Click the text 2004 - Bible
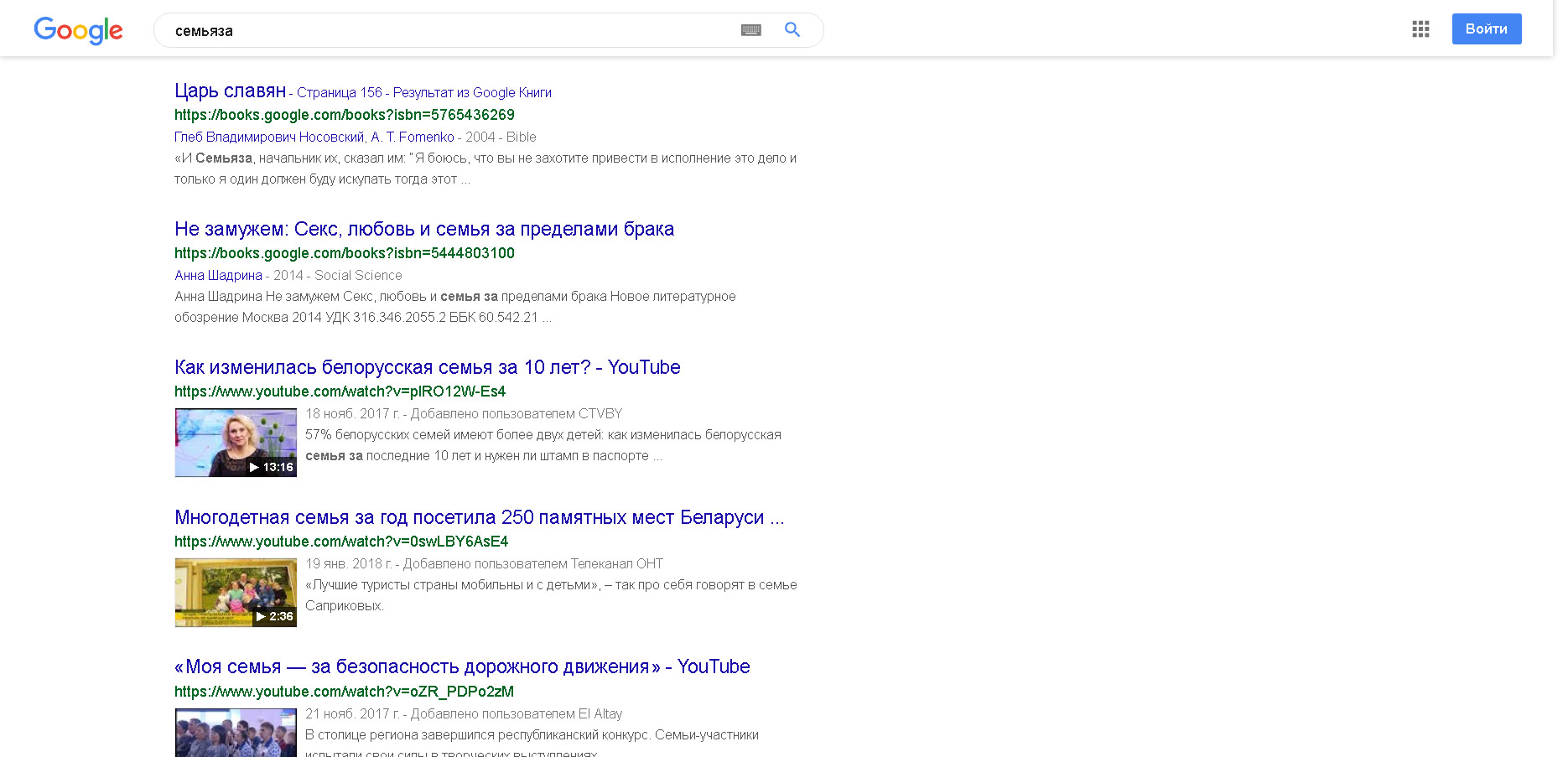Image resolution: width=1568 pixels, height=757 pixels. pyautogui.click(x=501, y=137)
